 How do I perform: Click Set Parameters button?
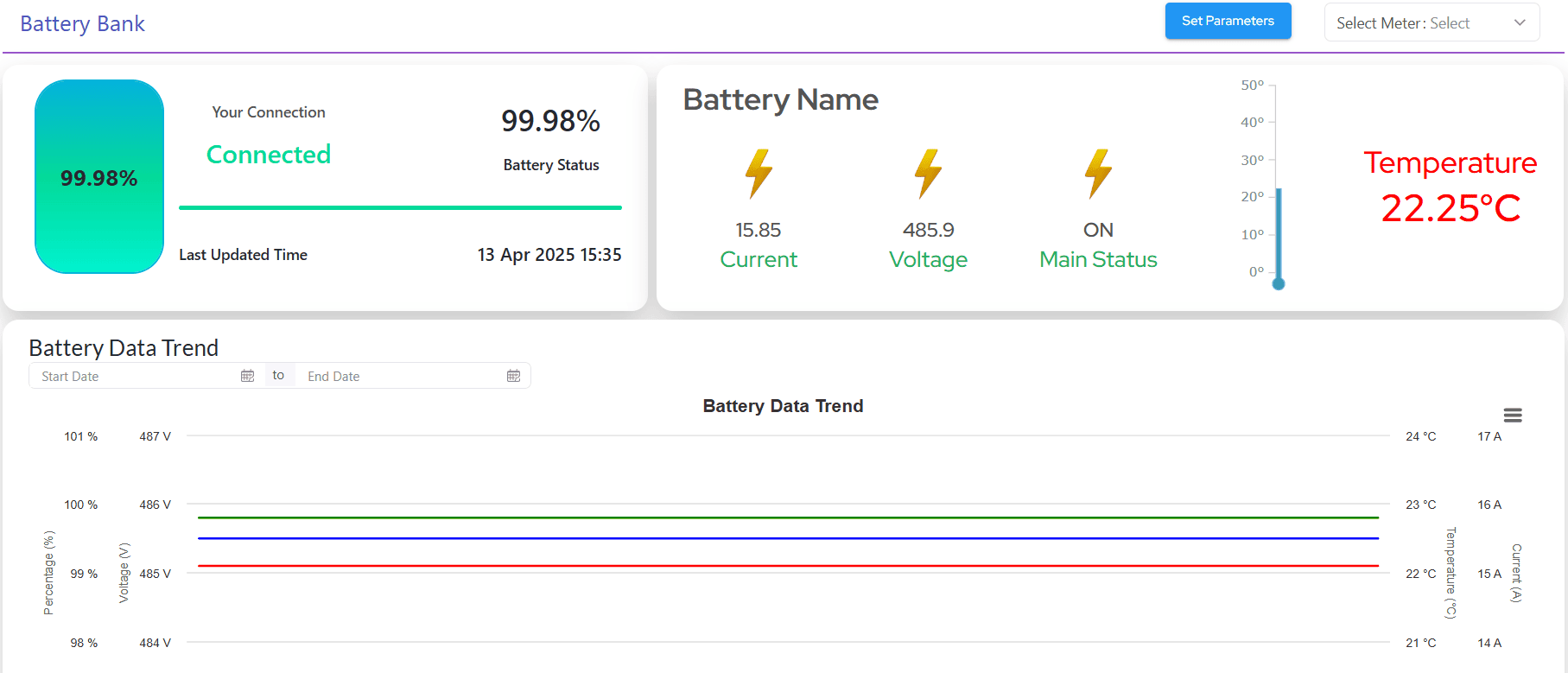(x=1228, y=21)
